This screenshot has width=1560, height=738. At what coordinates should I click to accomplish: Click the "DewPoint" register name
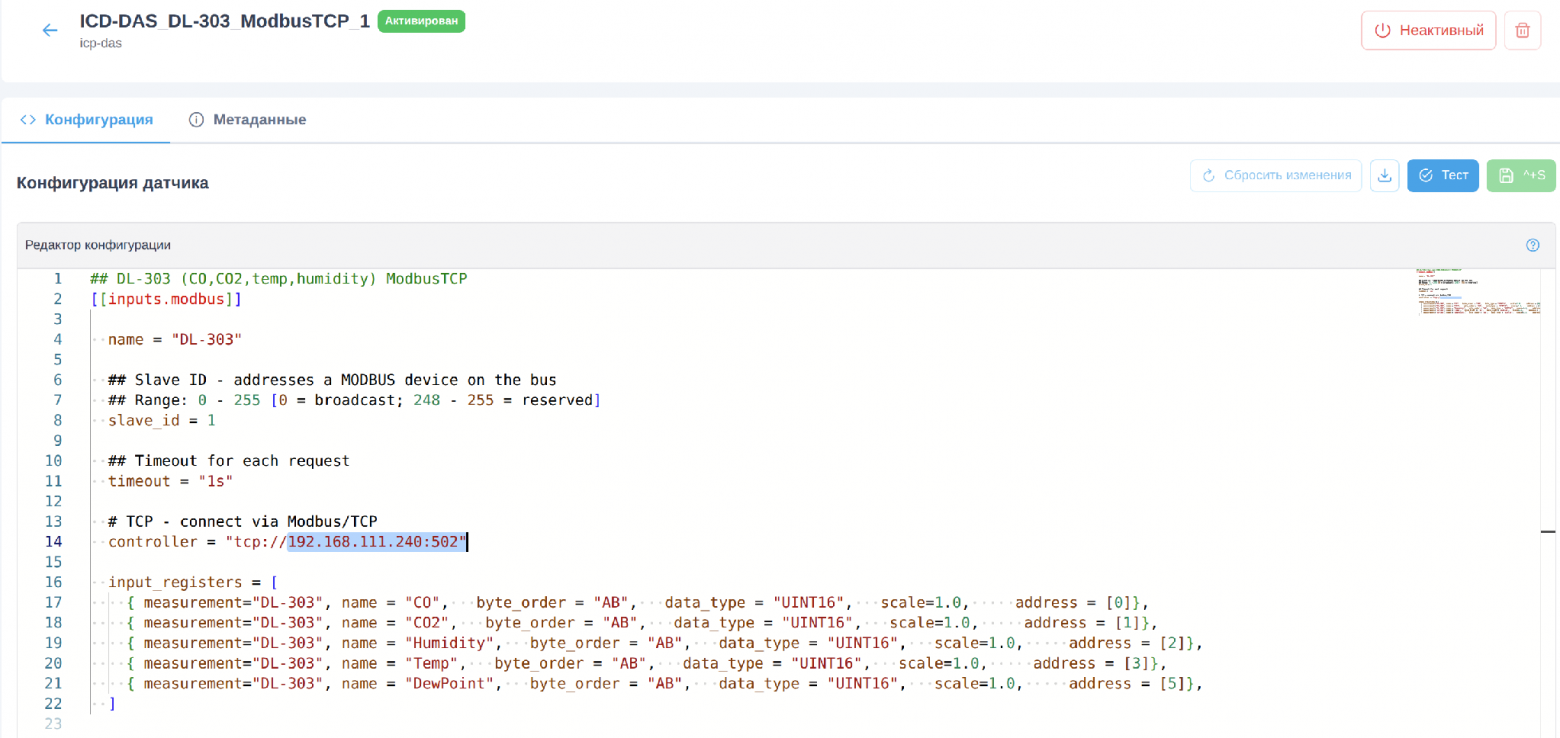click(x=449, y=684)
